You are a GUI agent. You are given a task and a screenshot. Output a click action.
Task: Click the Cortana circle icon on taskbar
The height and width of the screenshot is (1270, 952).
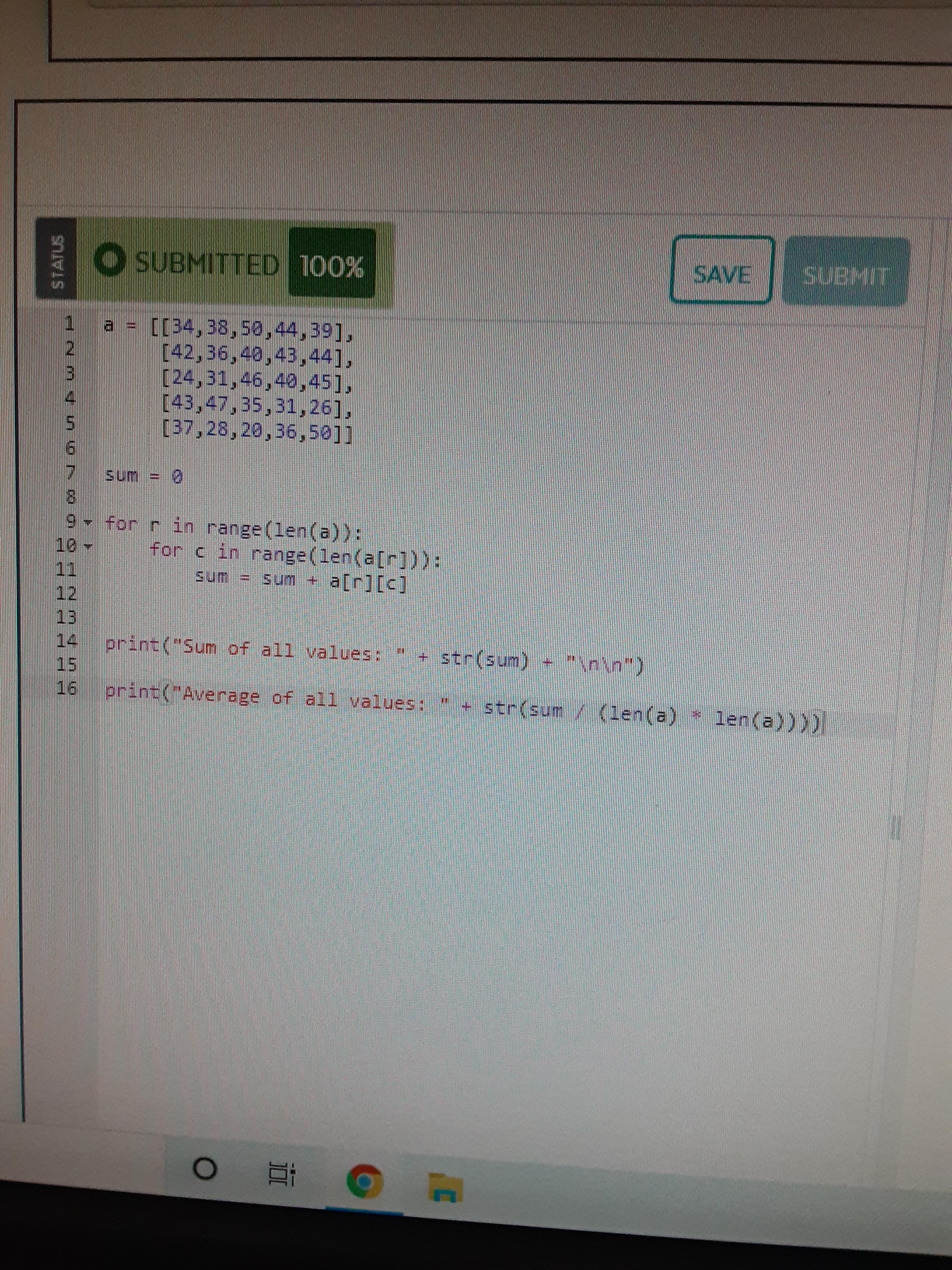(x=205, y=1168)
